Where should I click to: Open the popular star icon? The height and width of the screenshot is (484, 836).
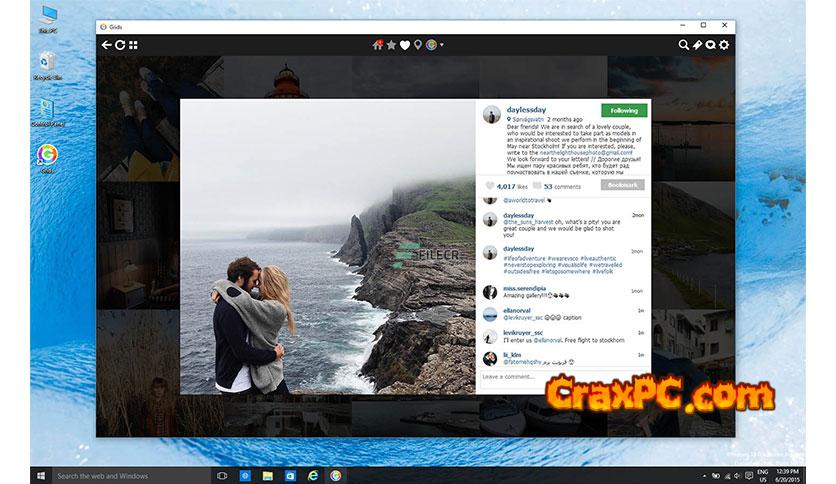pyautogui.click(x=391, y=45)
